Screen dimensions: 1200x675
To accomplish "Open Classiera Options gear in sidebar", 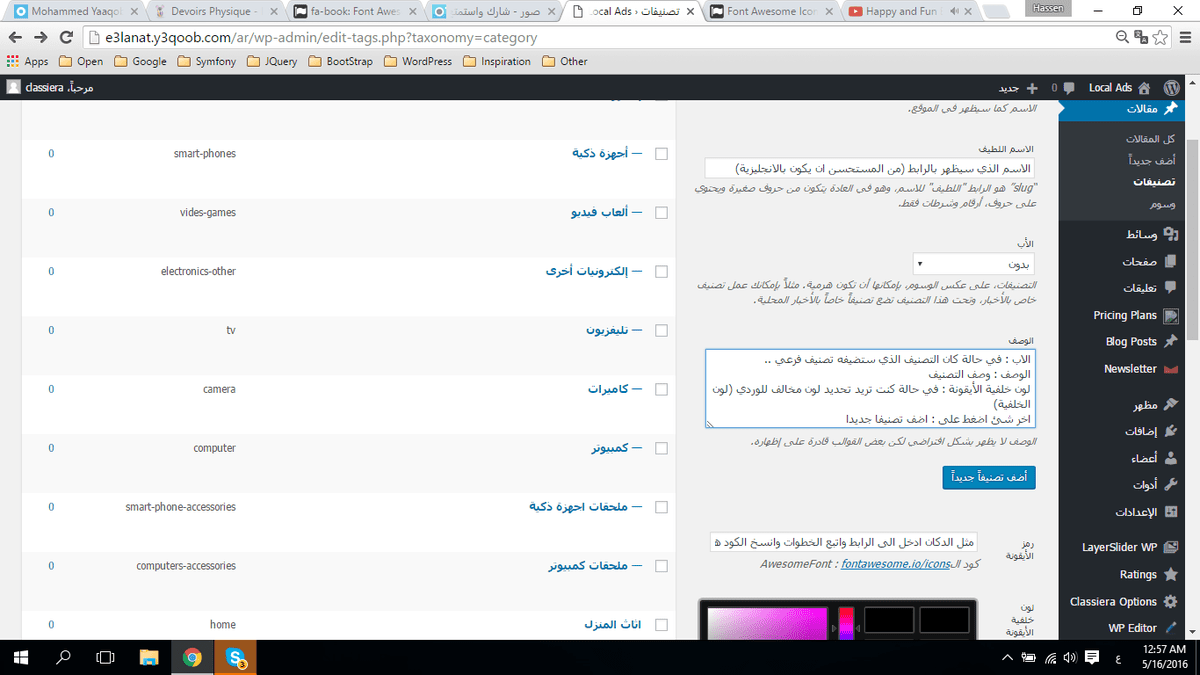I will pyautogui.click(x=1172, y=602).
